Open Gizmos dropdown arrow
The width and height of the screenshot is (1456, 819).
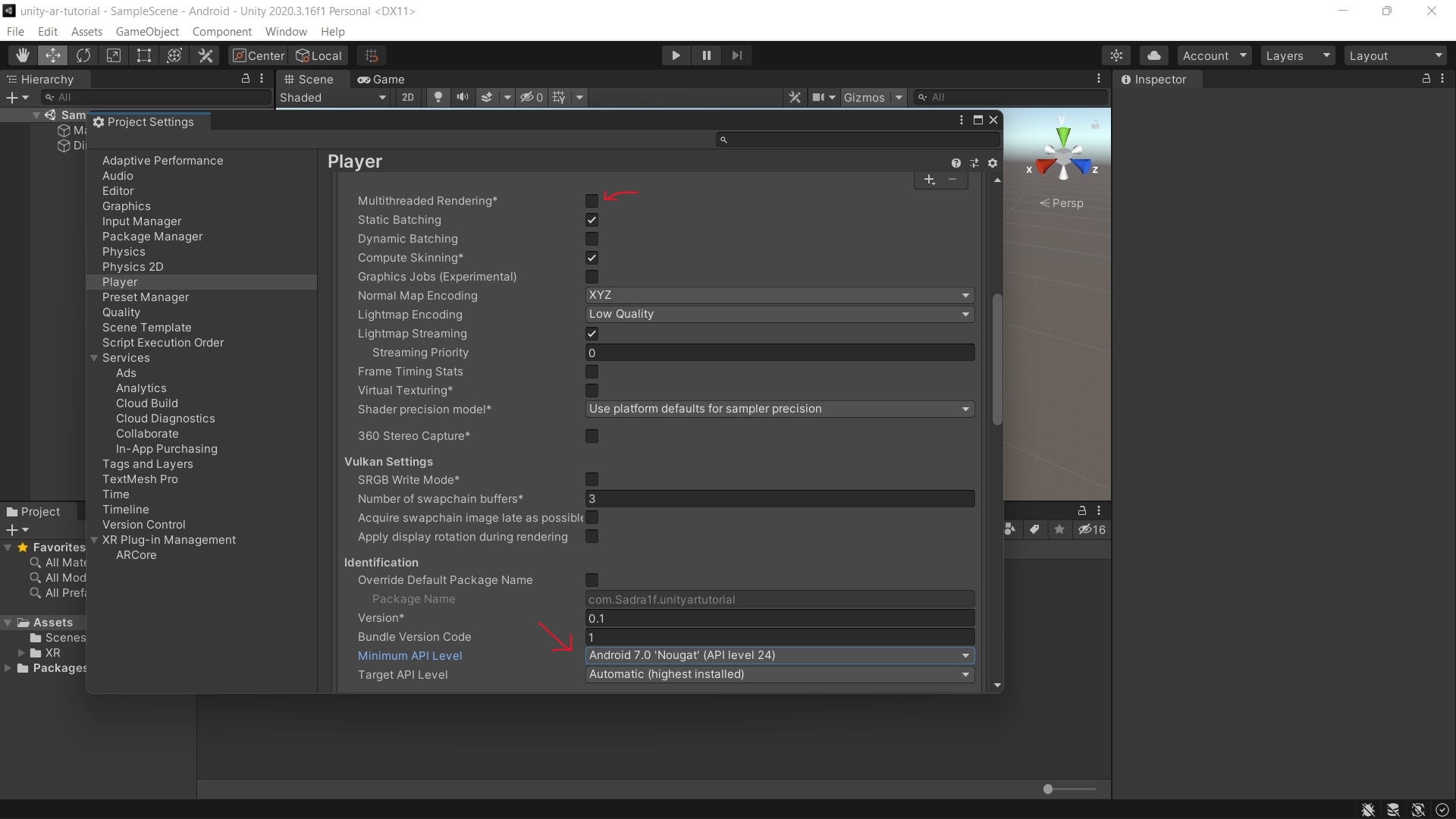(x=899, y=97)
